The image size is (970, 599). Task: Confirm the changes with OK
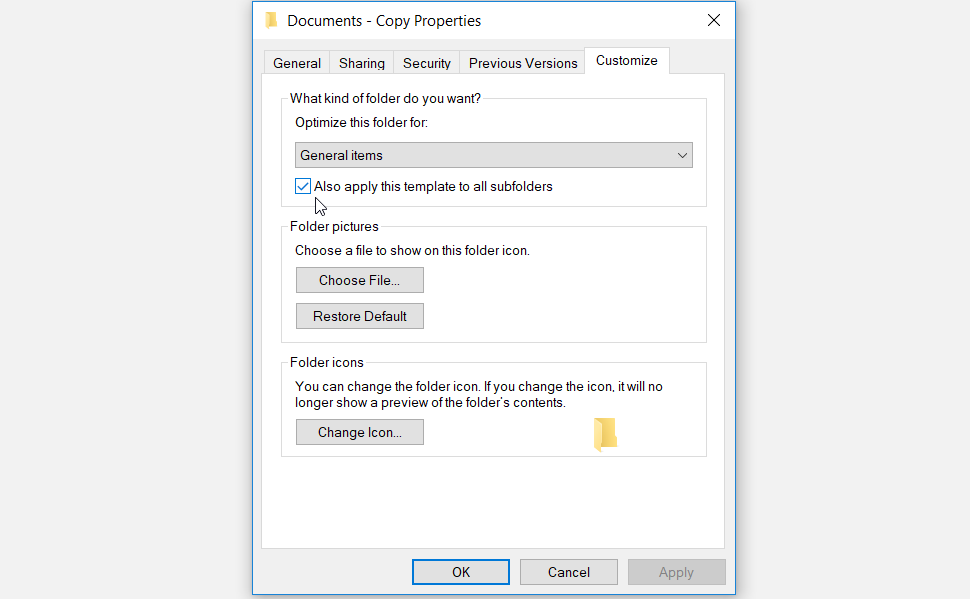460,572
